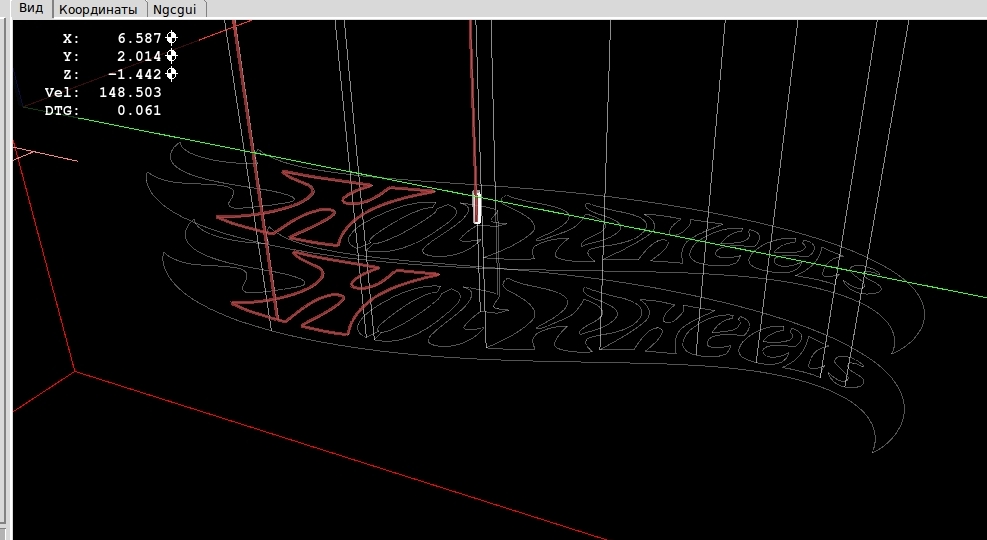The image size is (987, 540).
Task: Select the DTG value 0.061
Action: [x=139, y=111]
